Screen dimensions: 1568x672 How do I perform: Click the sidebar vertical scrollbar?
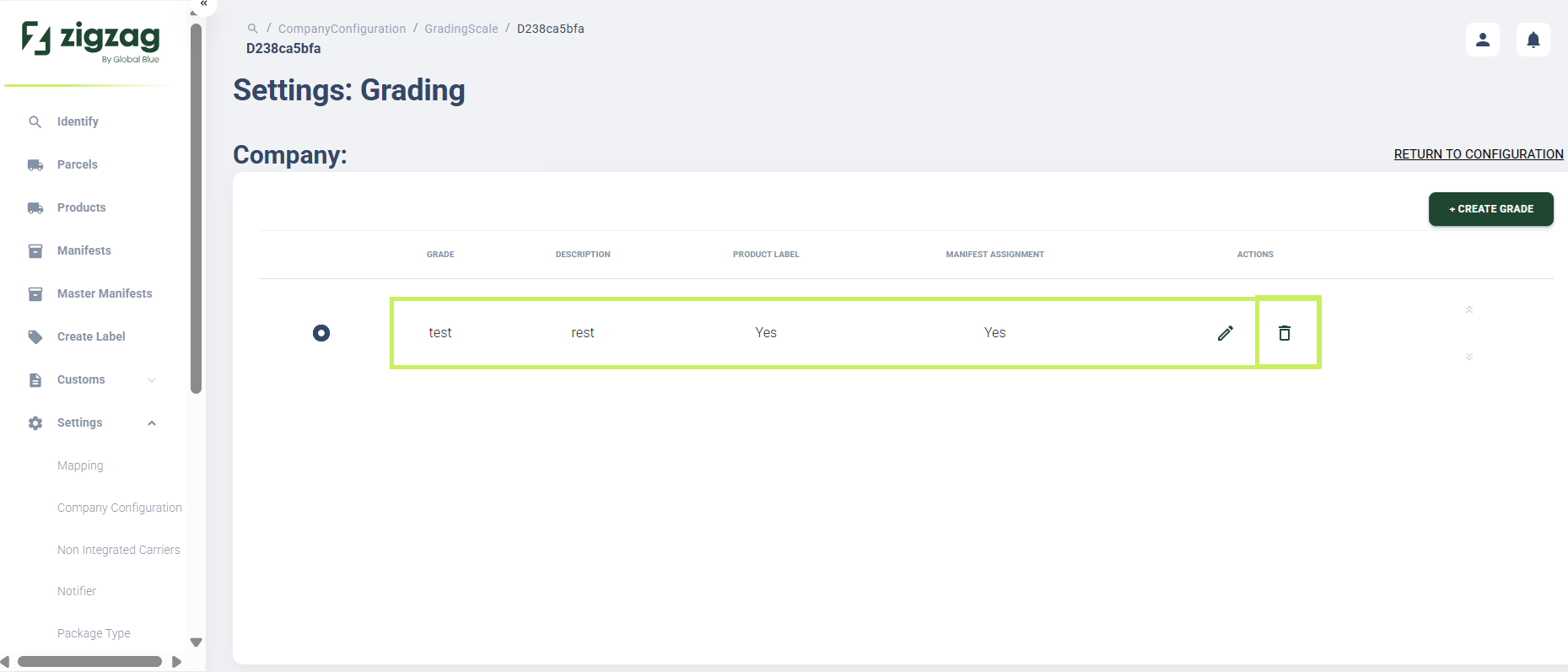click(197, 207)
